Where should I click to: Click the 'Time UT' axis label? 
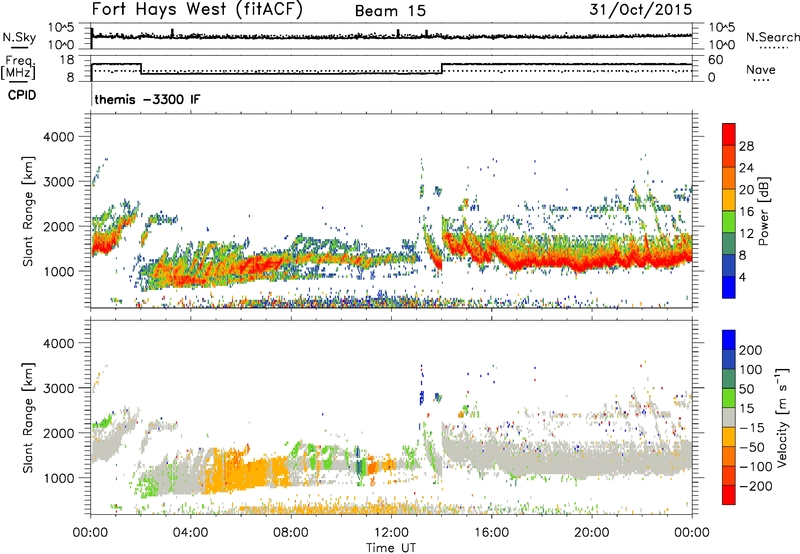coord(391,547)
